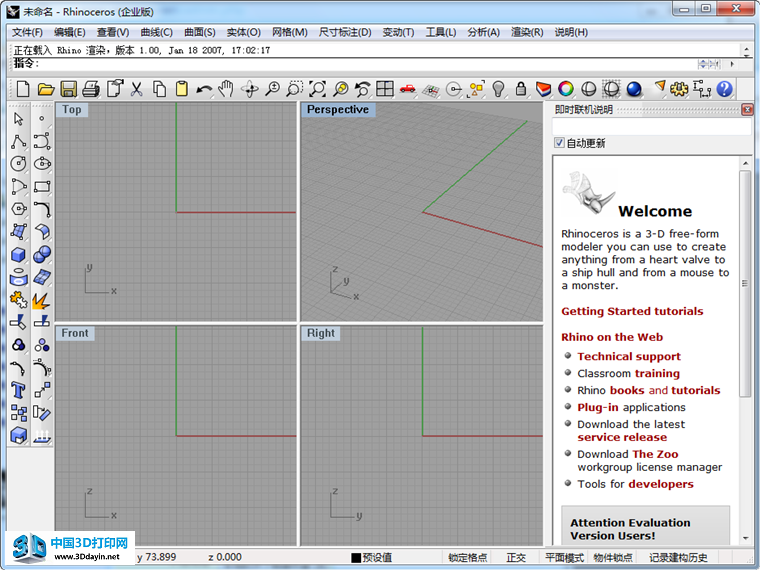Select the Polyline tool
The image size is (760, 570).
pos(18,142)
